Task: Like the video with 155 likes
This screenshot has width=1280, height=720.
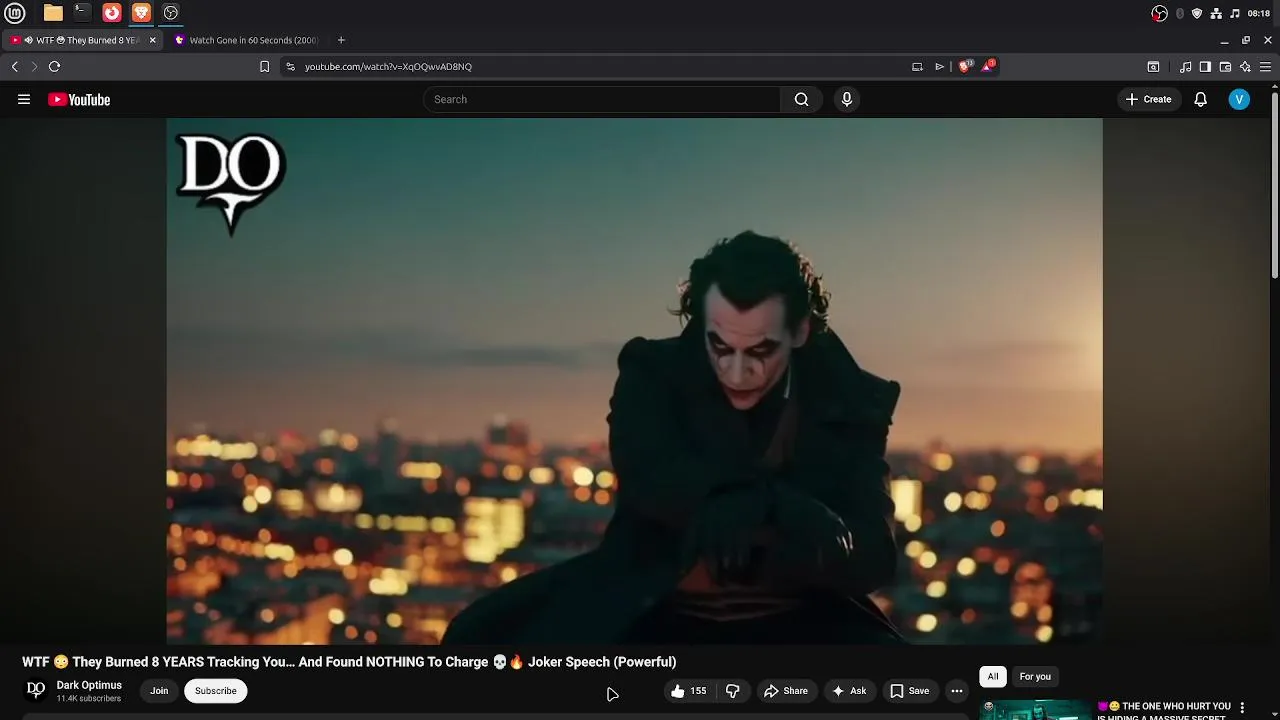Action: coord(689,691)
